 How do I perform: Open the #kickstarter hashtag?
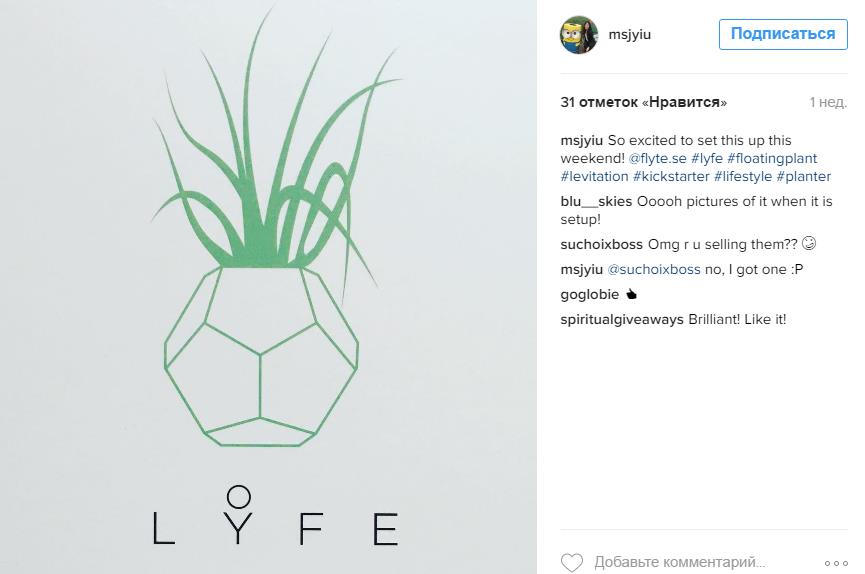pos(671,177)
